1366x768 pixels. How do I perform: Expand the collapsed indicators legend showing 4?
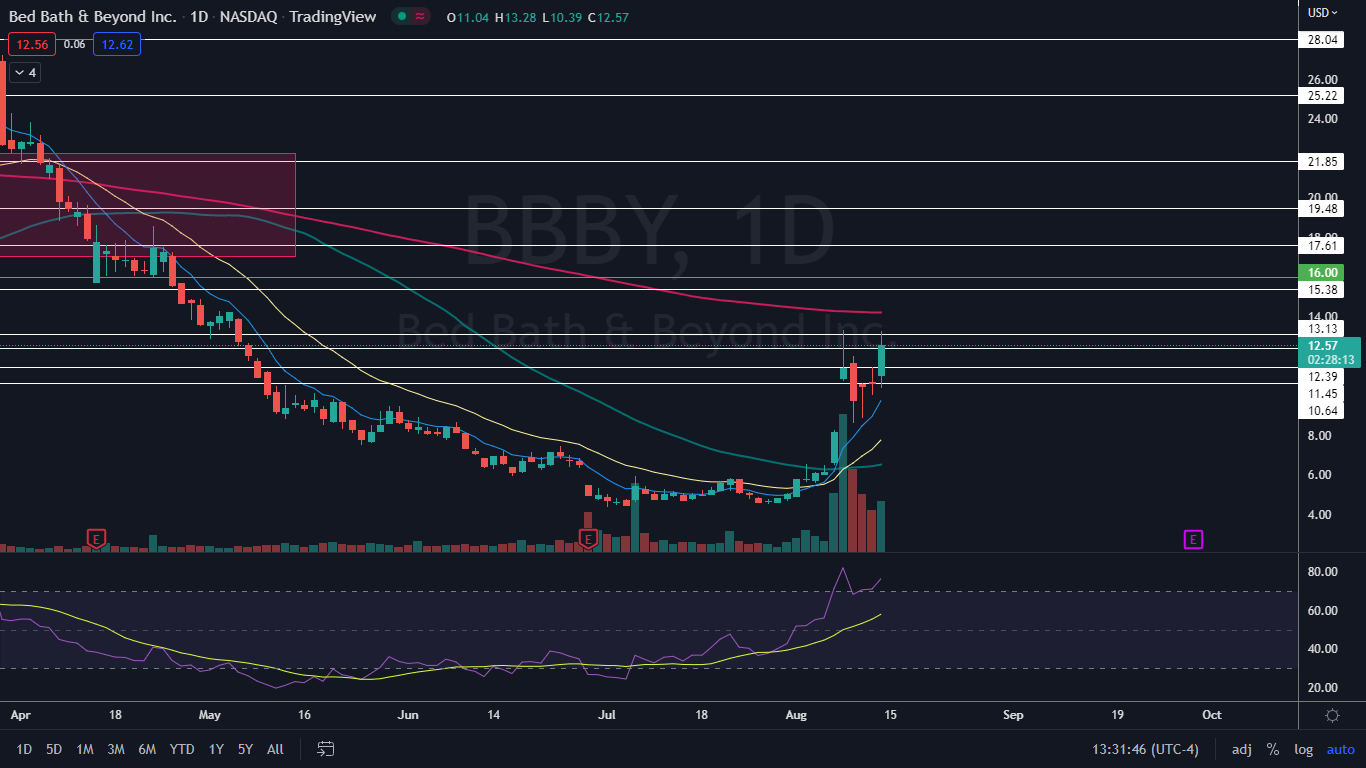pos(24,72)
